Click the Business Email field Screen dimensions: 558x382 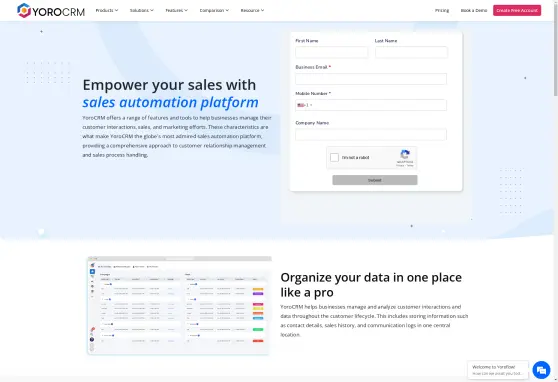371,79
